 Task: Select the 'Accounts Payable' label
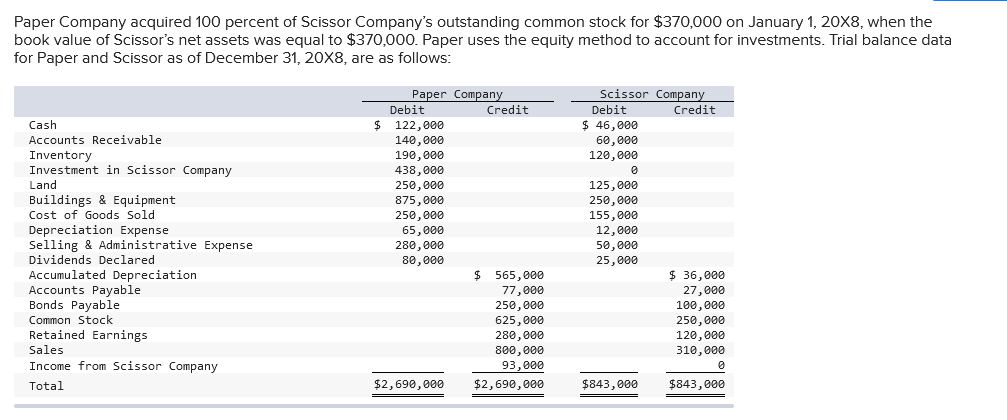pos(85,290)
